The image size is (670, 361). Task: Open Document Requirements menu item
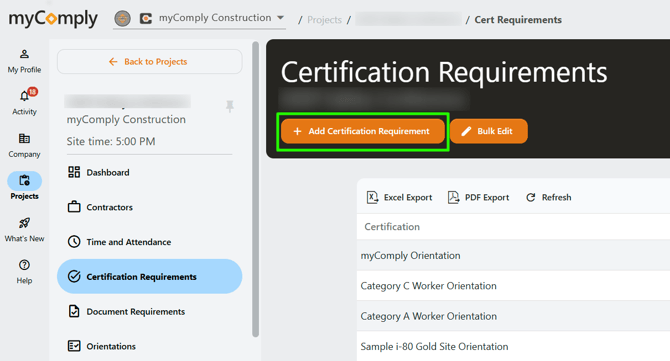click(150, 311)
